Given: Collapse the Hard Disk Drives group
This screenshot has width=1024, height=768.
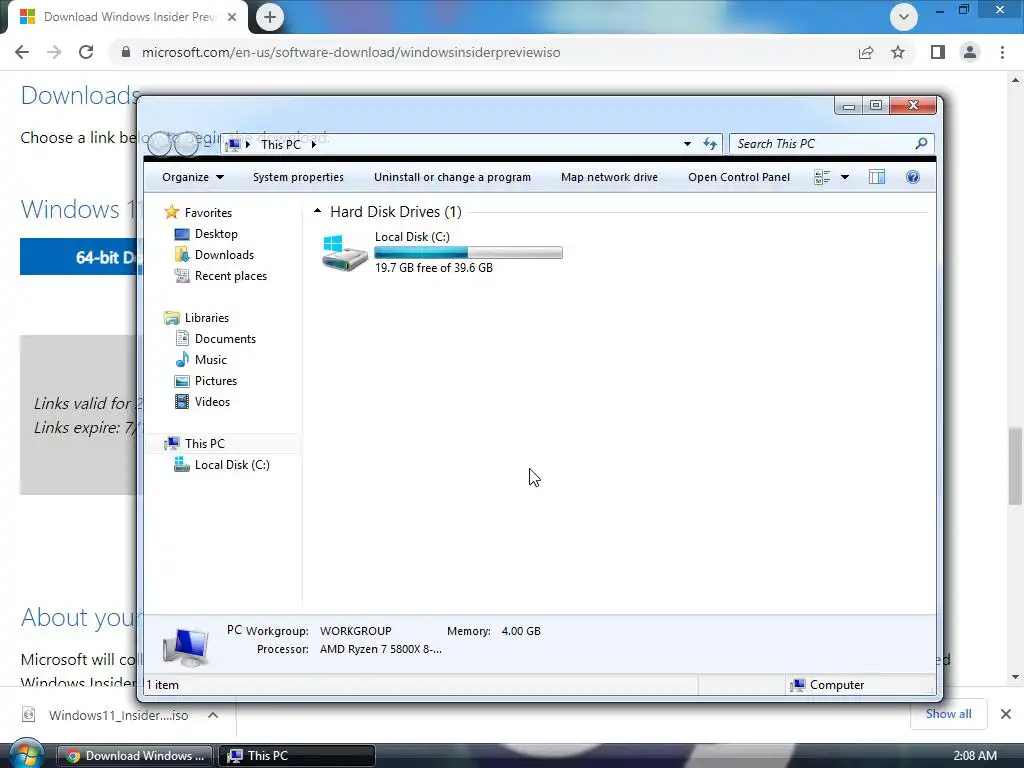Looking at the screenshot, I should 317,211.
